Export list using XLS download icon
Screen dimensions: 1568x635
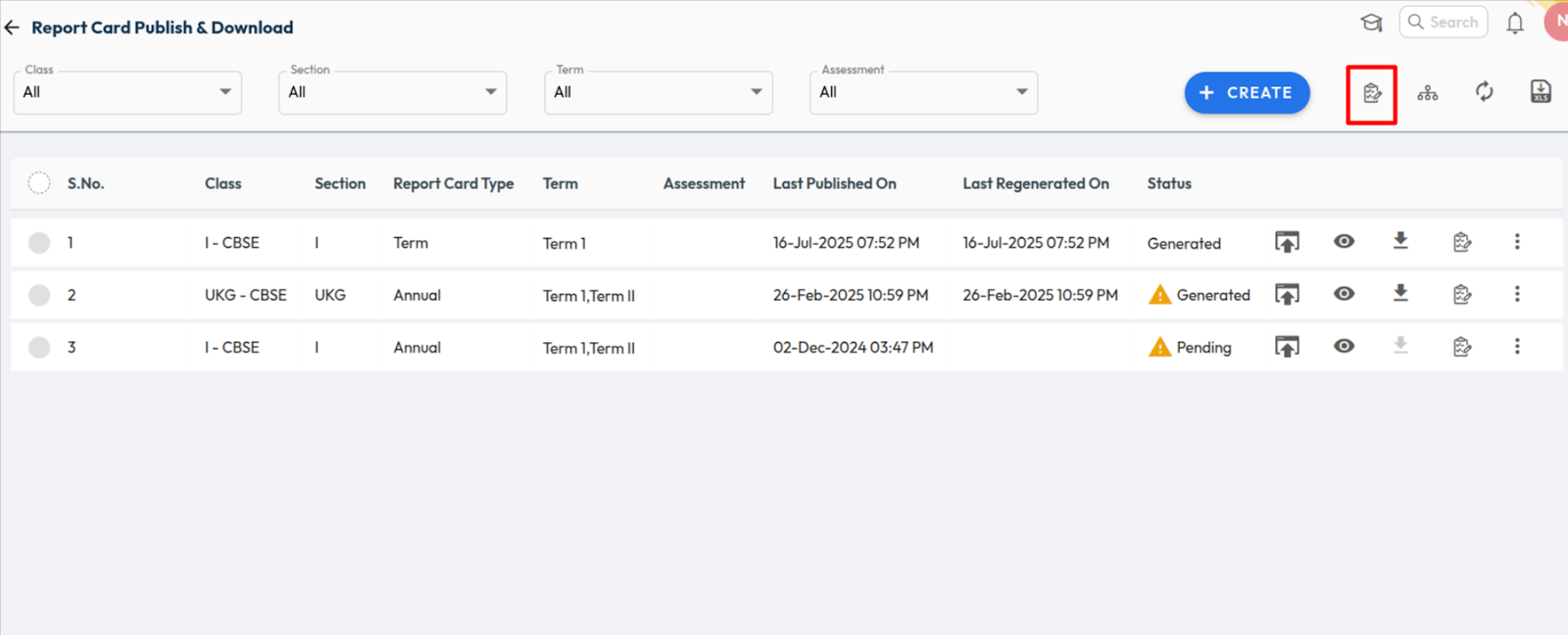tap(1540, 92)
